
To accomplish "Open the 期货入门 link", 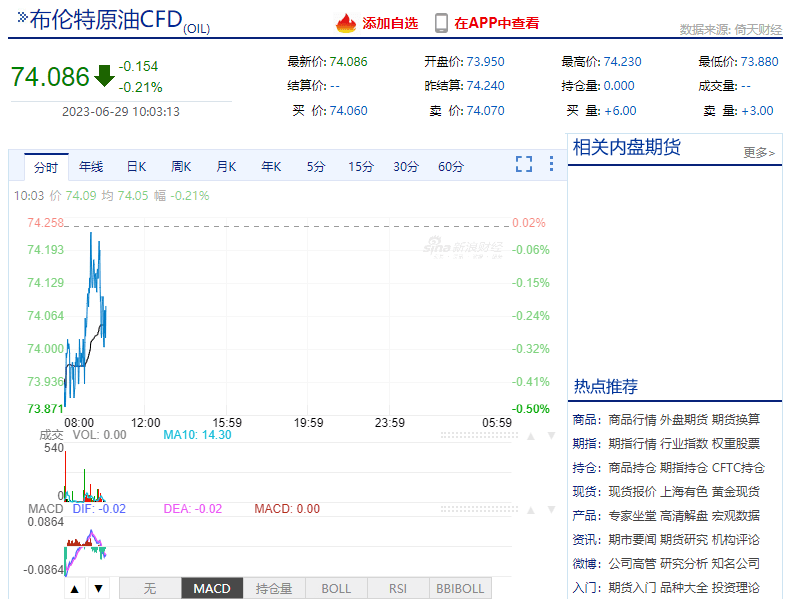I will 632,588.
